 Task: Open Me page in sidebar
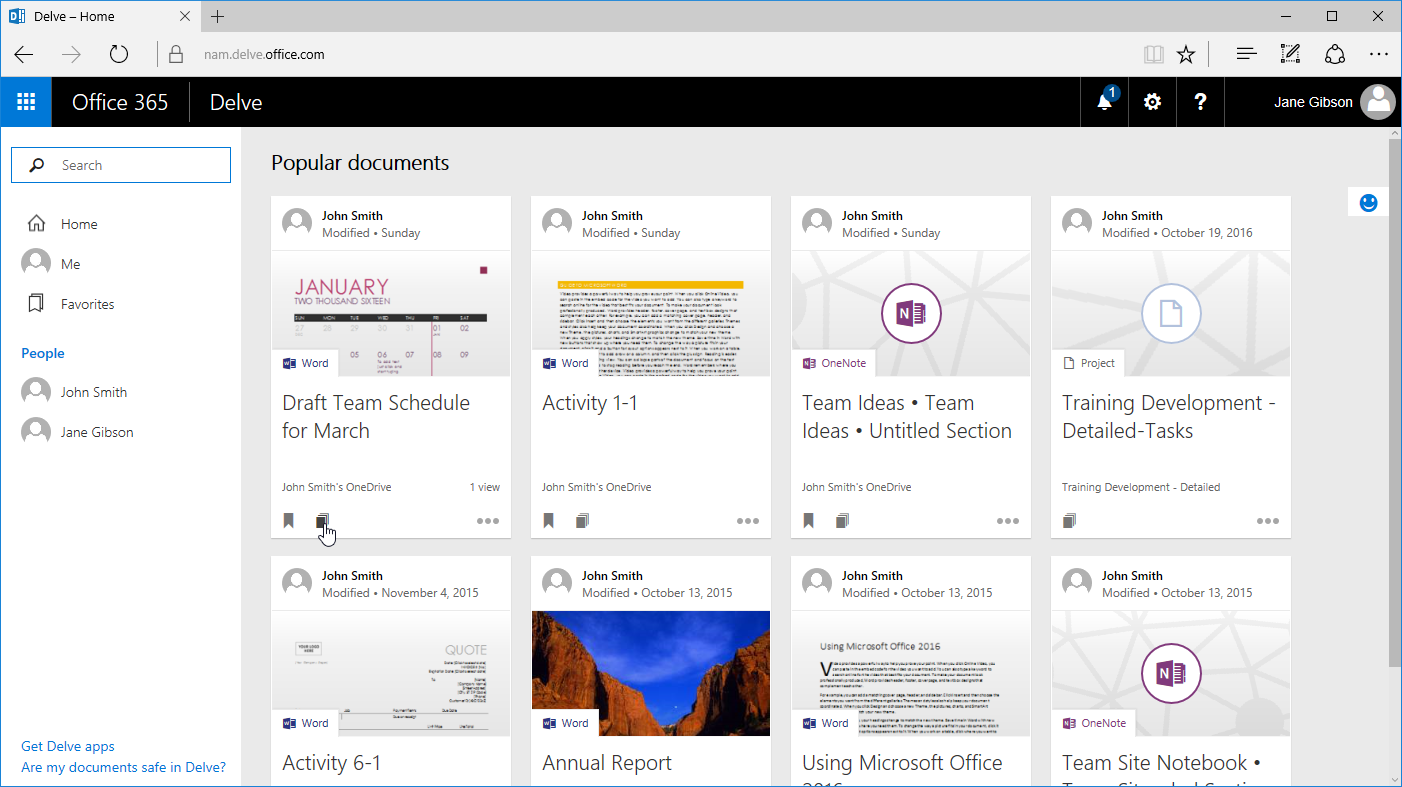pyautogui.click(x=70, y=264)
